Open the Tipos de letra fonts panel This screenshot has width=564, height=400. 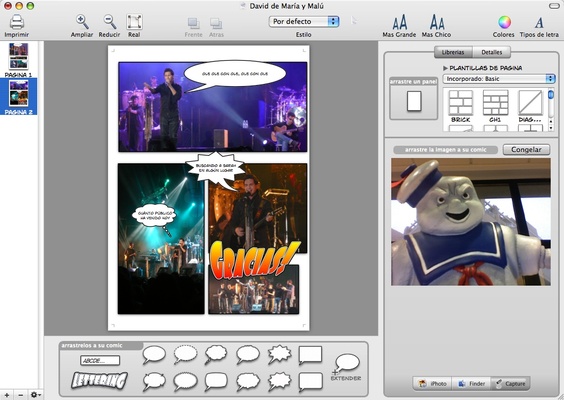coord(539,23)
